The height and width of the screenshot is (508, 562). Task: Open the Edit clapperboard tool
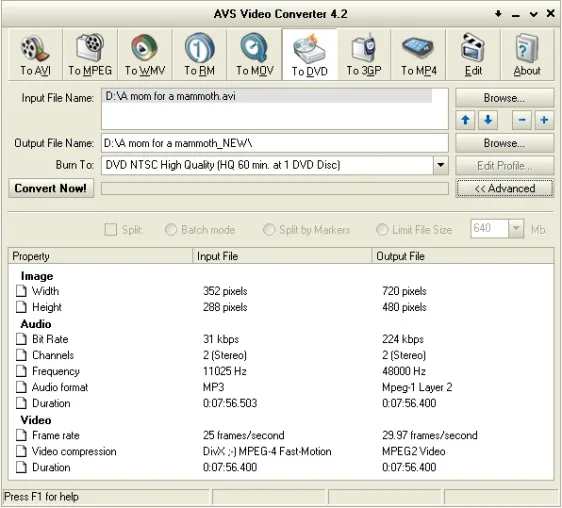click(x=473, y=54)
